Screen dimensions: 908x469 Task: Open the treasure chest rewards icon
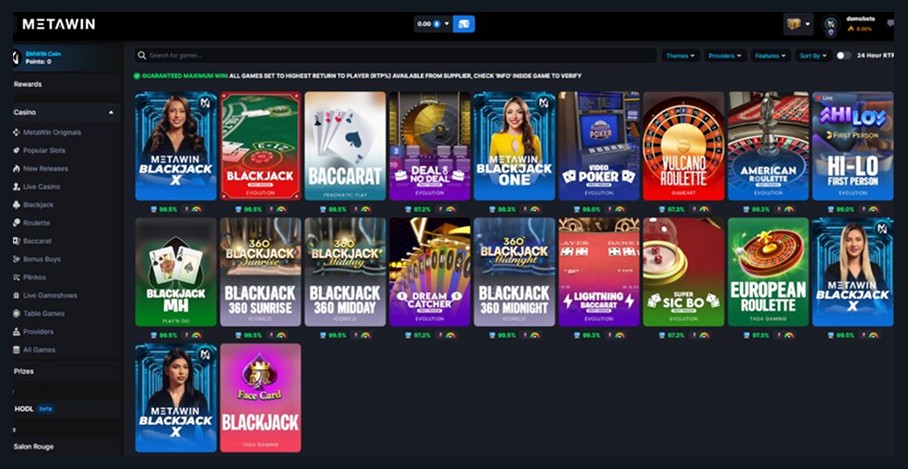(793, 24)
